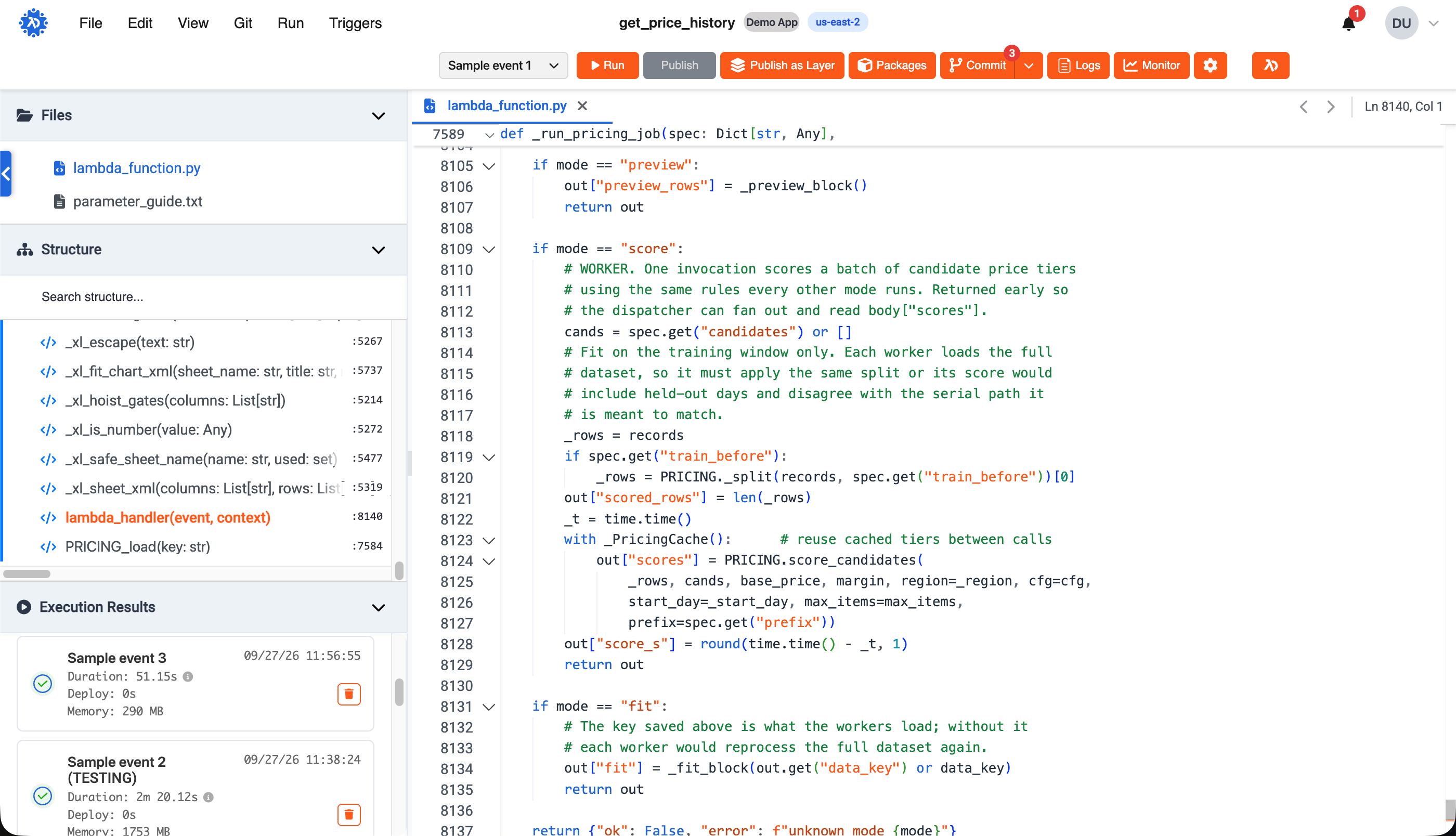Open the Triggers menu
The image size is (1456, 836).
(x=355, y=23)
